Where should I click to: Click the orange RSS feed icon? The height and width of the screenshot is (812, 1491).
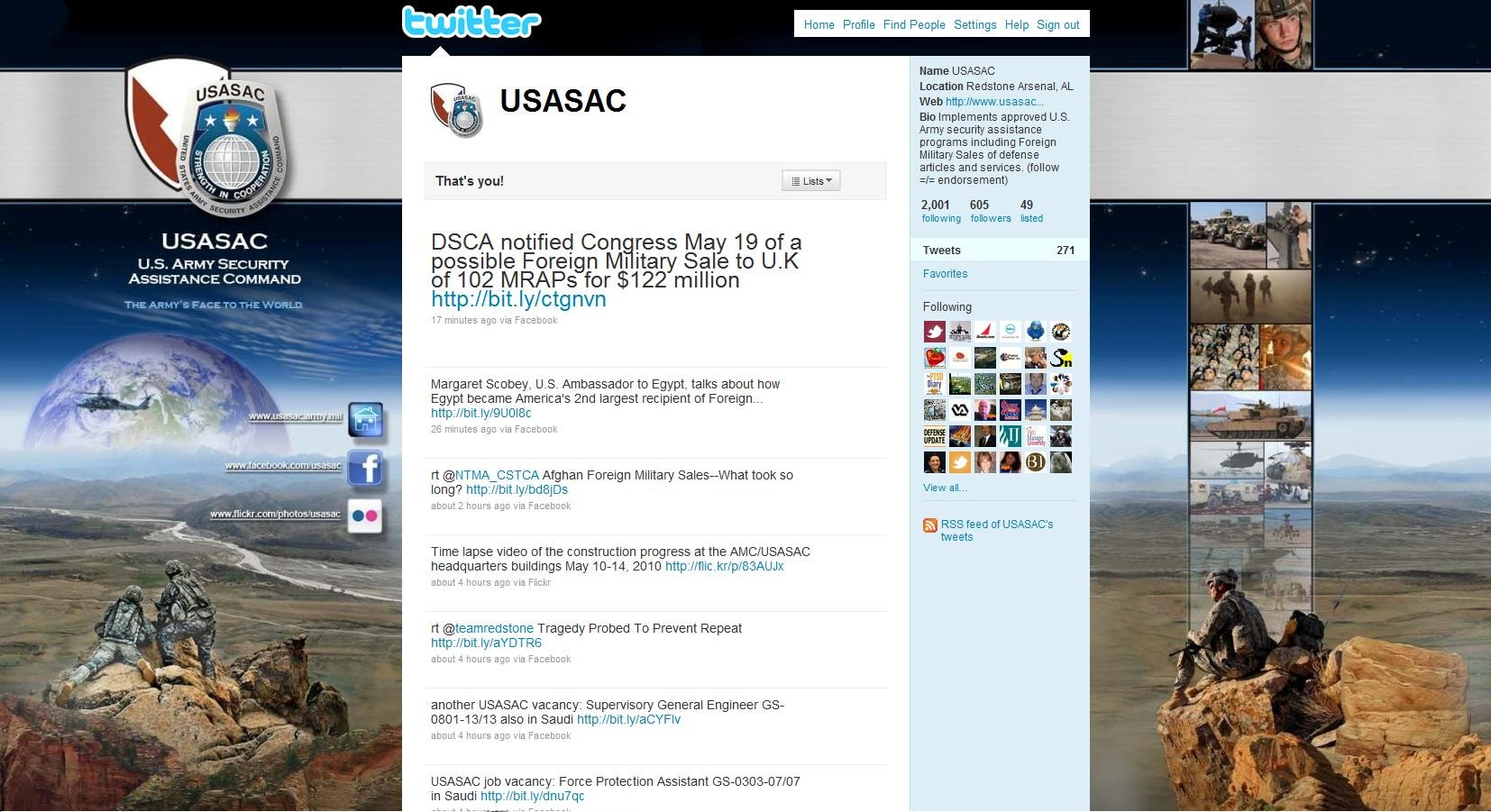pos(929,525)
